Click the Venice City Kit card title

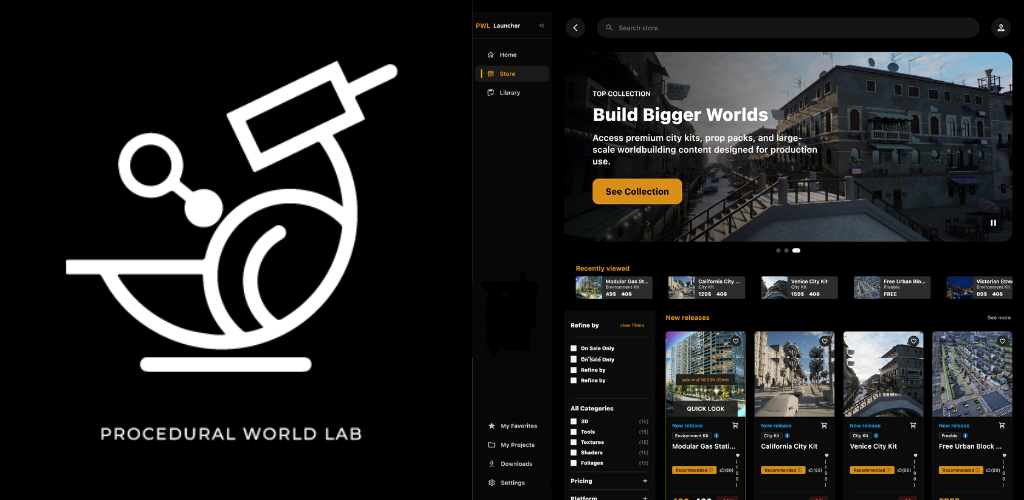click(x=873, y=447)
